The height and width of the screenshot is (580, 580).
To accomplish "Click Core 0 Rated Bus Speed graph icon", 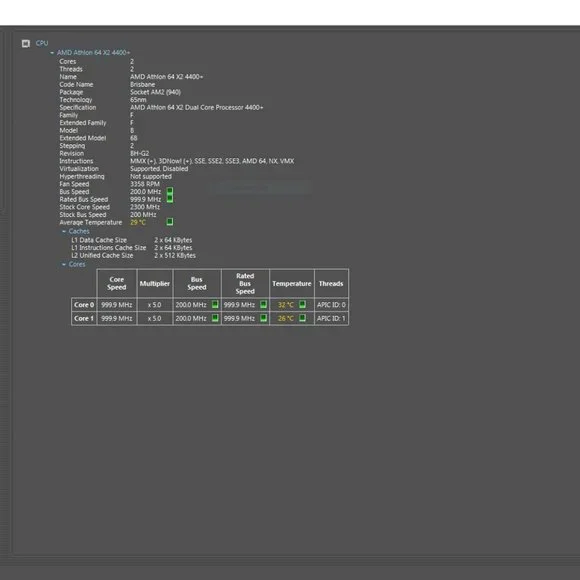I will pyautogui.click(x=263, y=304).
